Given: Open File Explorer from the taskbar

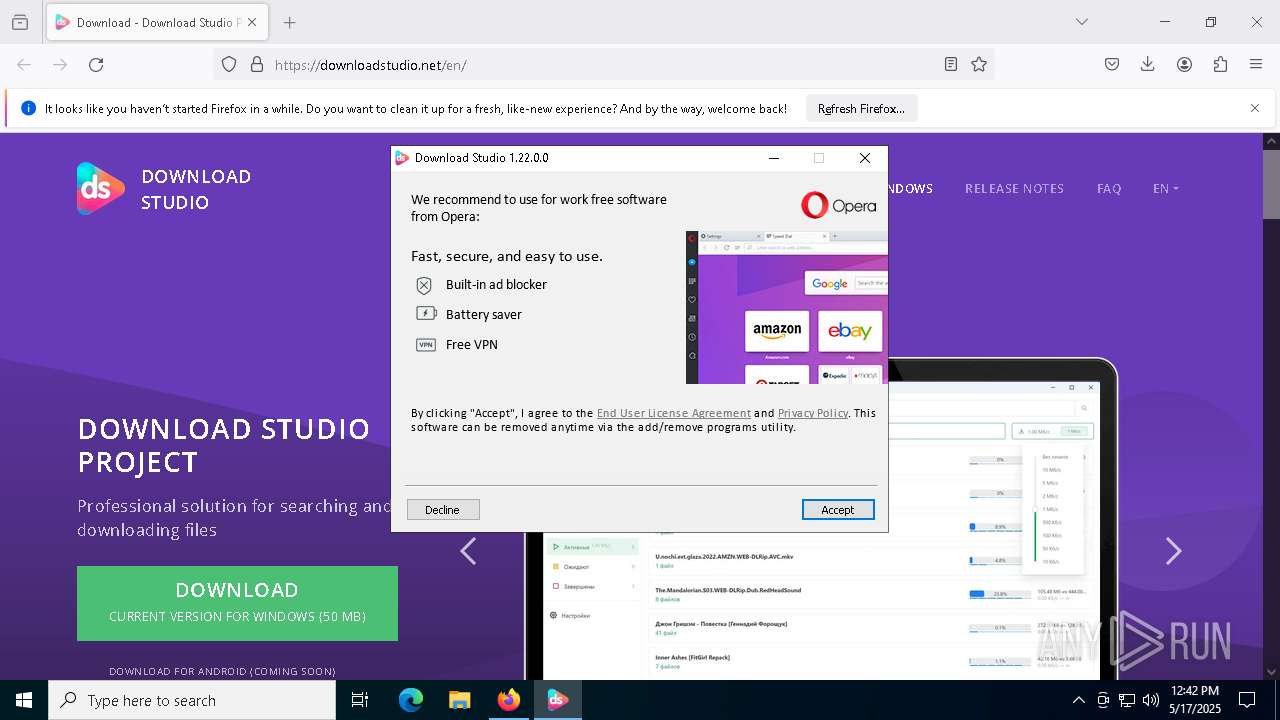Looking at the screenshot, I should (459, 700).
